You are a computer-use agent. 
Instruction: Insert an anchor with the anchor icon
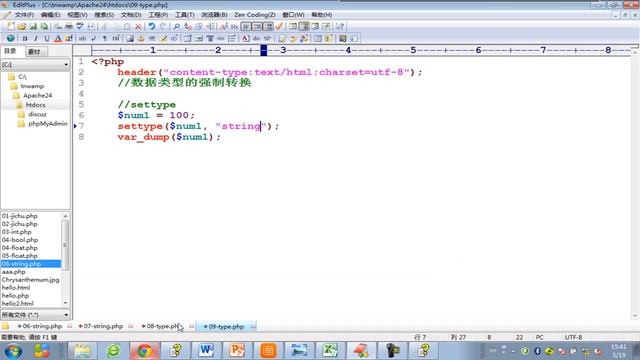pyautogui.click(x=141, y=38)
